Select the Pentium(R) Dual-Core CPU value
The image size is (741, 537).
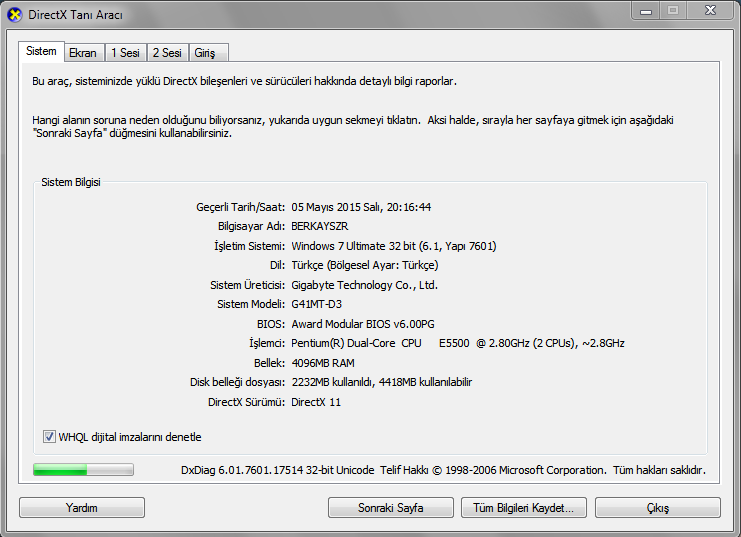[x=457, y=343]
